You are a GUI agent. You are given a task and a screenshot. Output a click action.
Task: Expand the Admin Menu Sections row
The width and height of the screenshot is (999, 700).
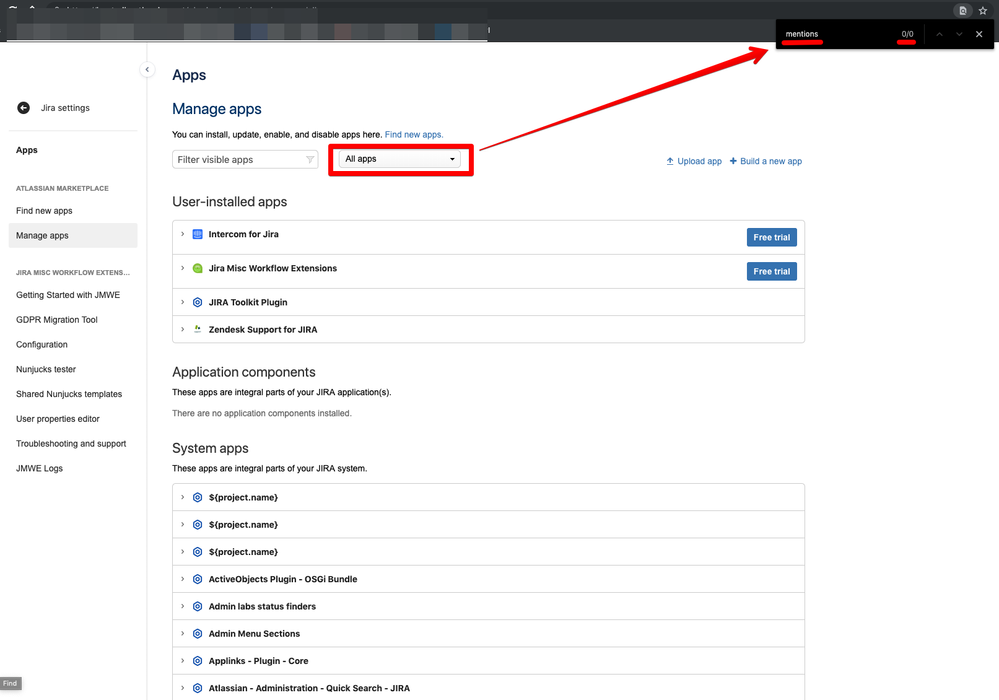point(182,634)
